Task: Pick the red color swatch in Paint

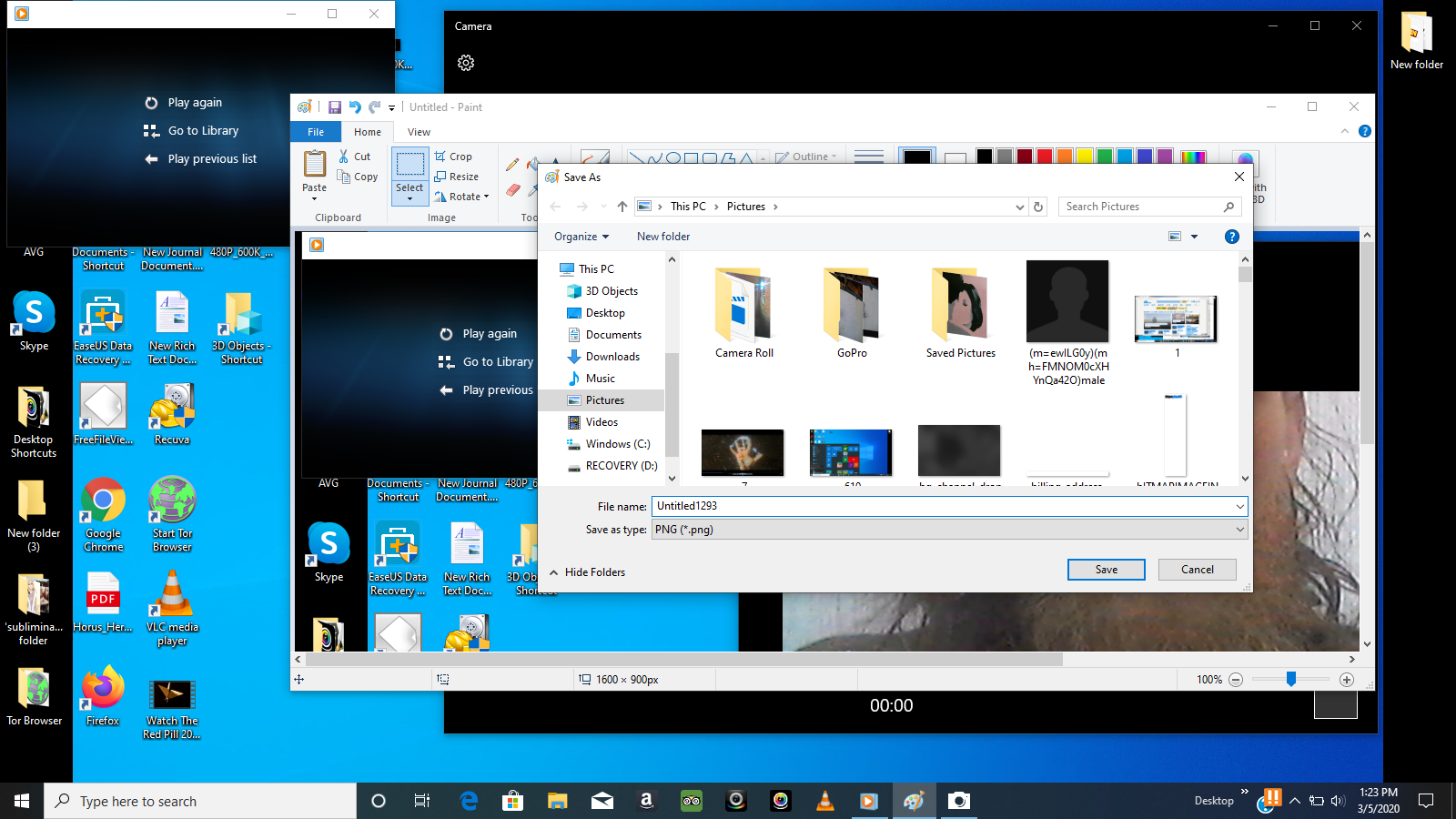Action: point(1044,157)
